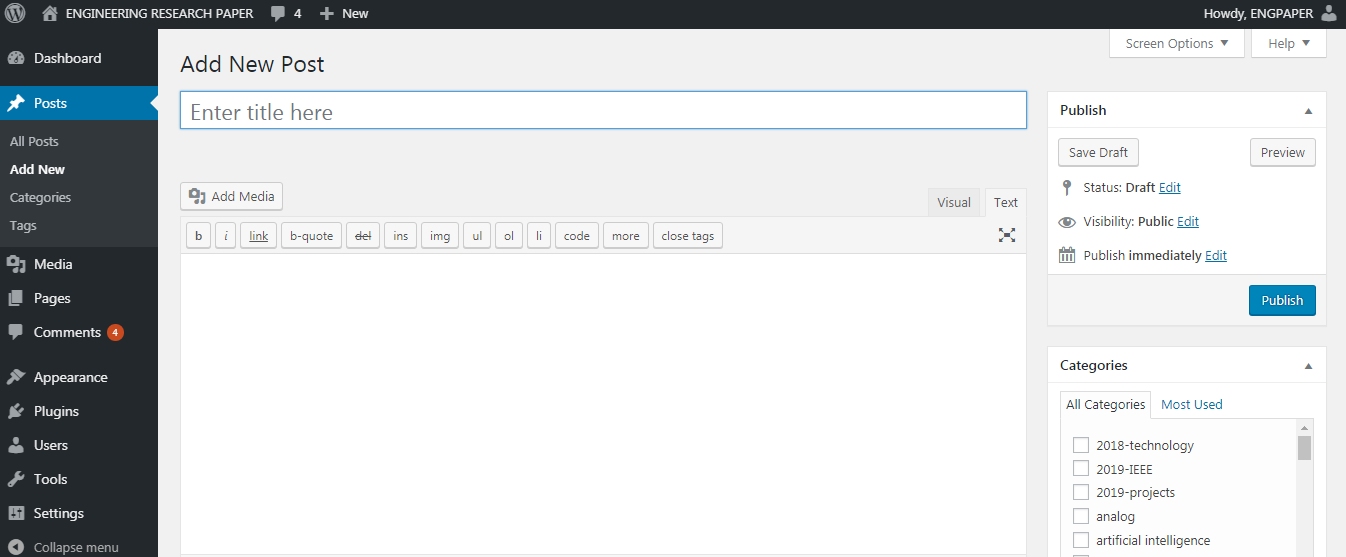Open Dashboard from the sidebar
This screenshot has width=1346, height=557.
tap(67, 58)
